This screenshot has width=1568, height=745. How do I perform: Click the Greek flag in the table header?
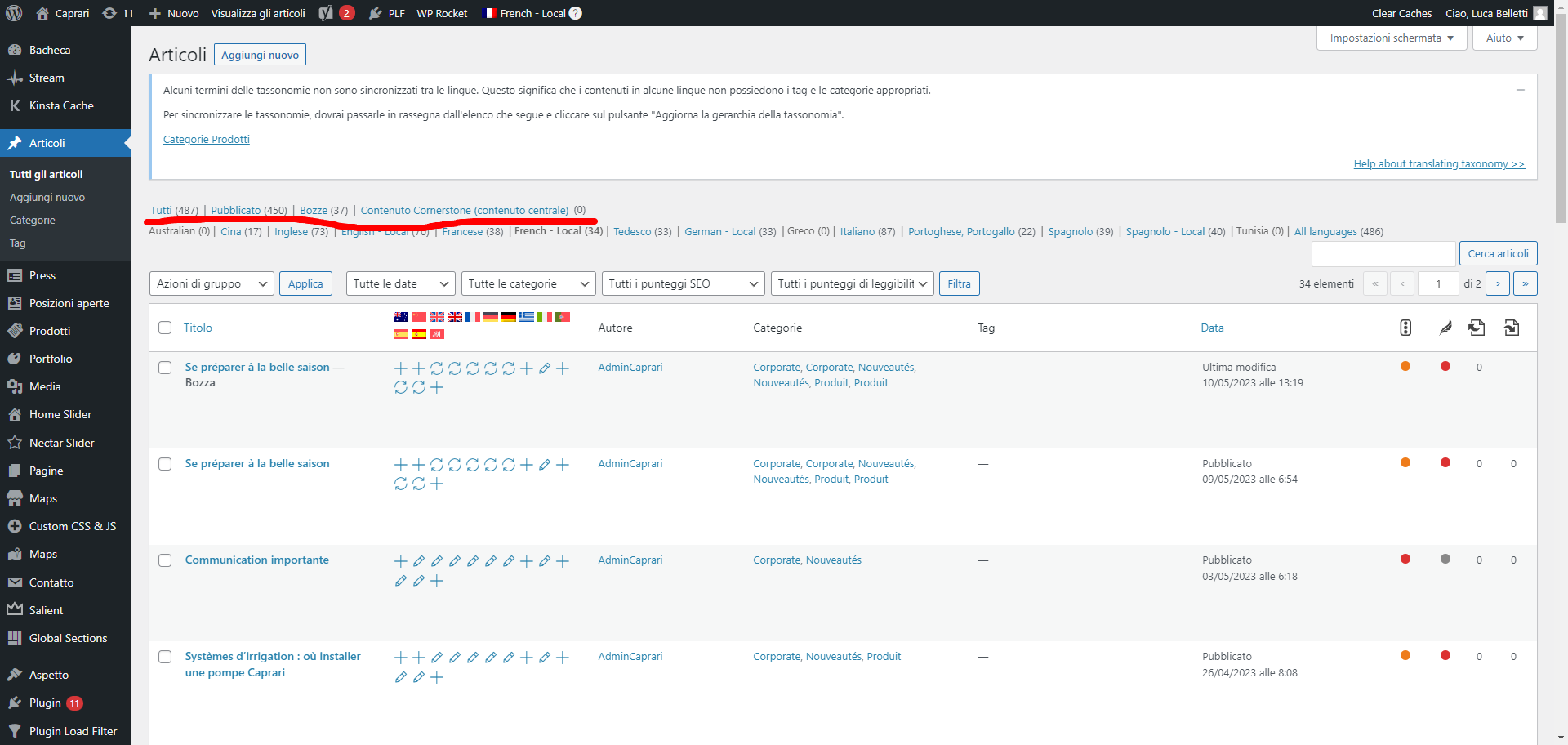coord(527,317)
